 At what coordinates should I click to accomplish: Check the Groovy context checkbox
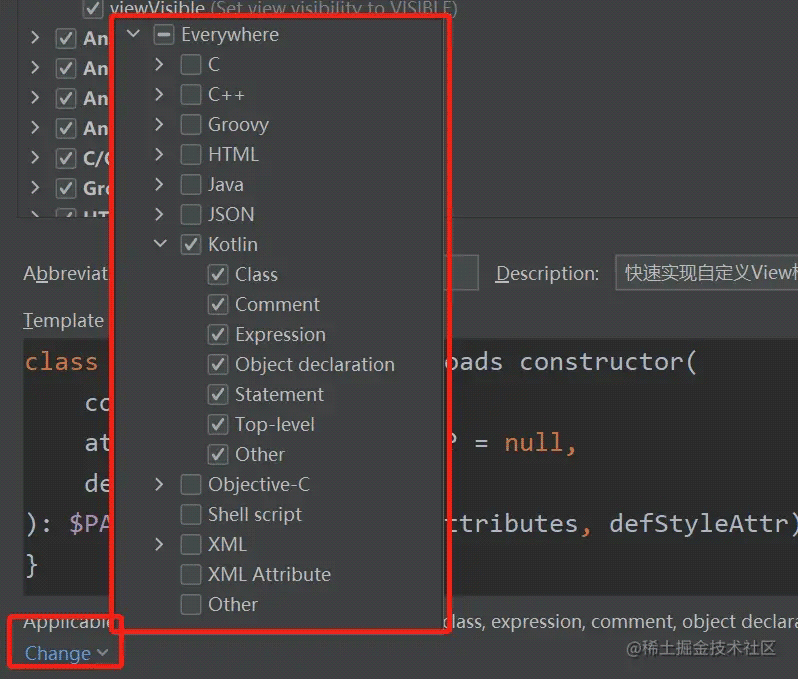[x=190, y=124]
